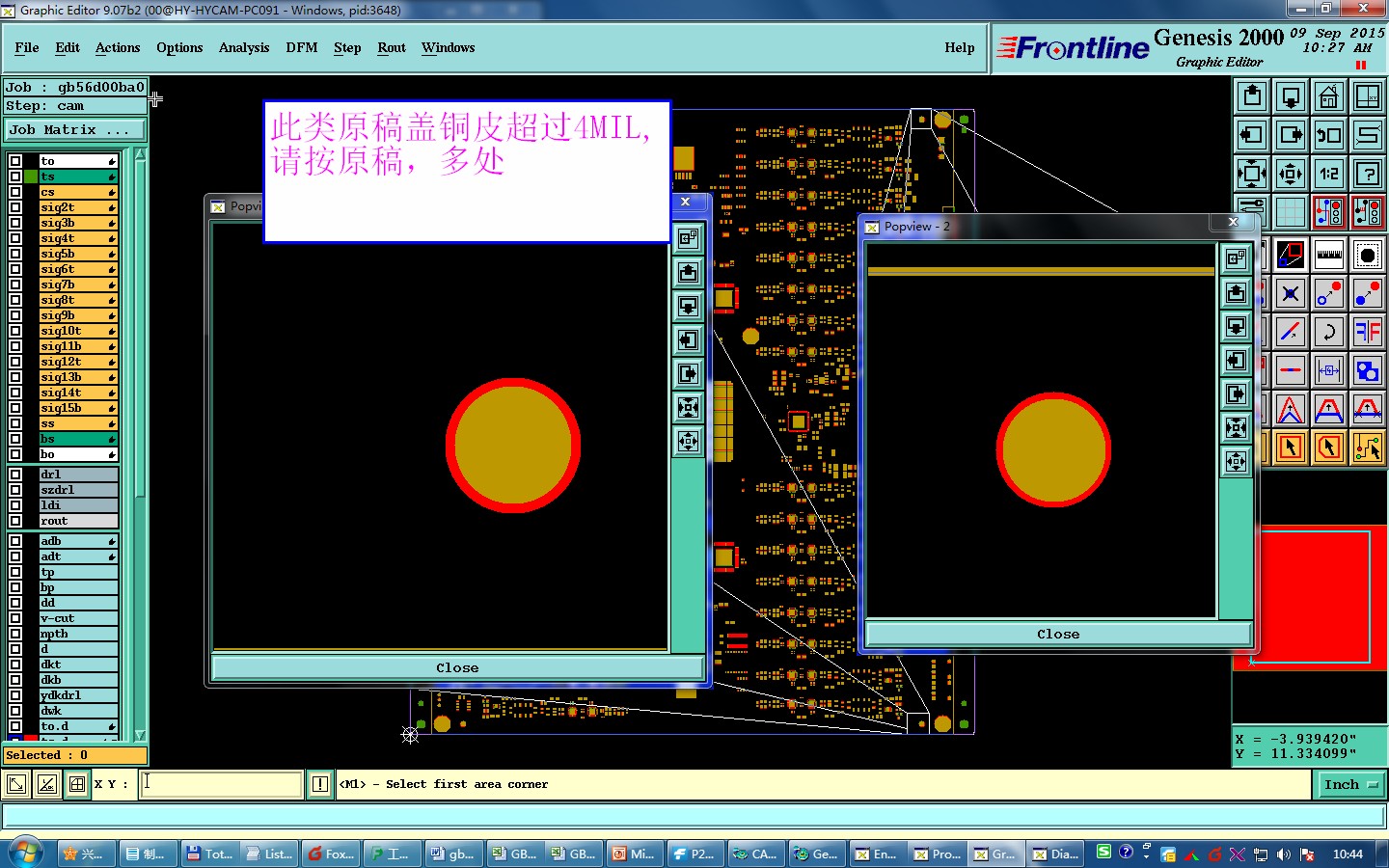The image size is (1389, 868).
Task: Click the 1:2 zoom scale icon
Action: pyautogui.click(x=1329, y=174)
